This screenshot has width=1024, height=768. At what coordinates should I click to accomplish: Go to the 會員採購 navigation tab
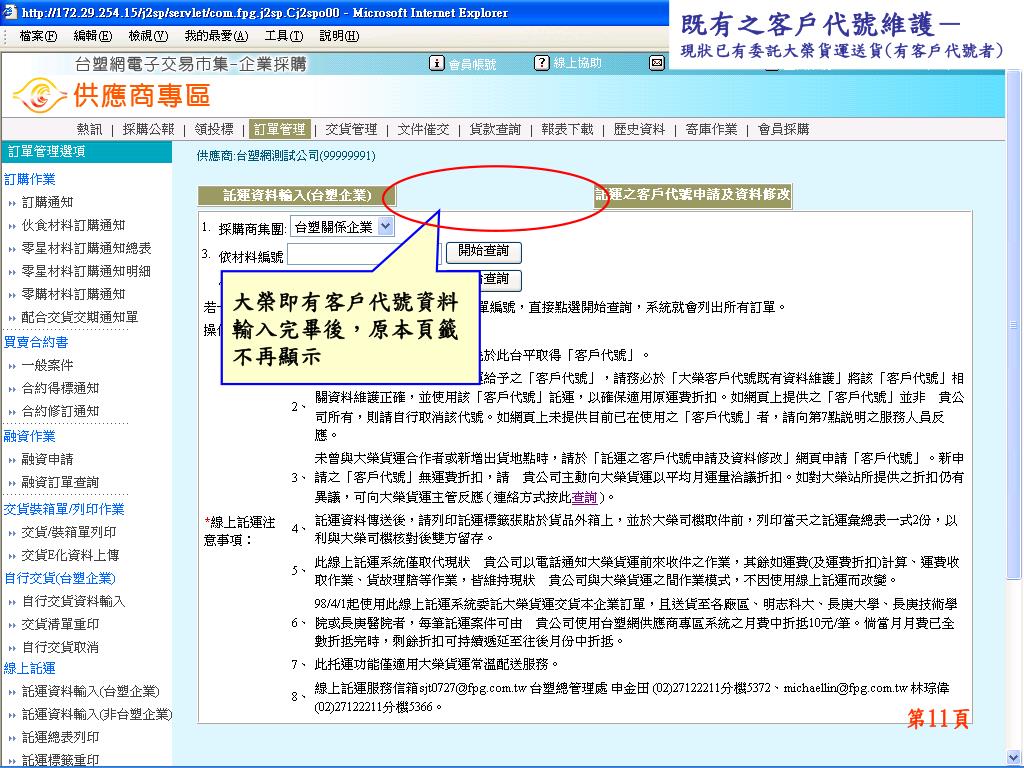point(783,129)
